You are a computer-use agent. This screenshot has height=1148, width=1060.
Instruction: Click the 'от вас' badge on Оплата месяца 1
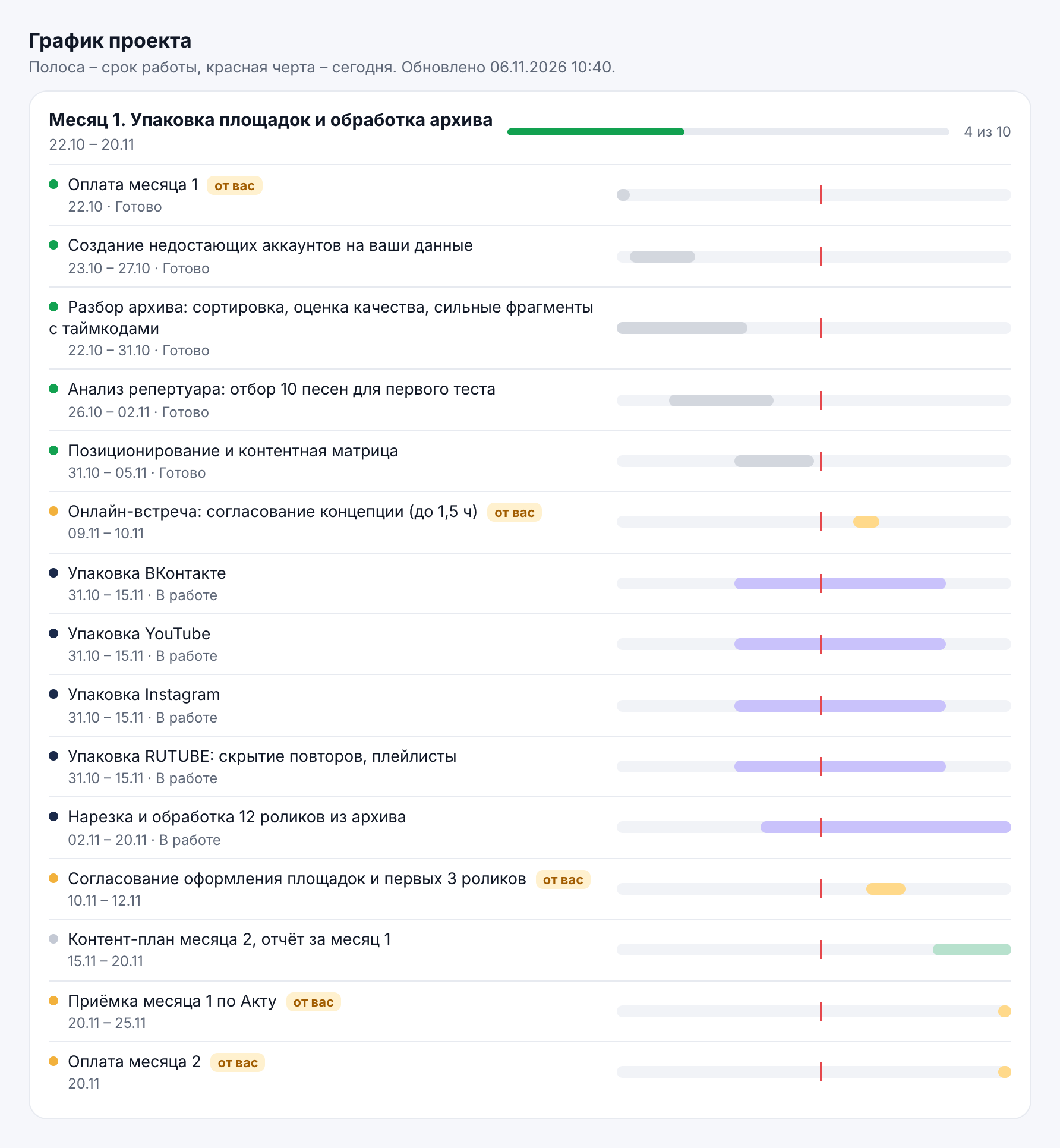[235, 185]
